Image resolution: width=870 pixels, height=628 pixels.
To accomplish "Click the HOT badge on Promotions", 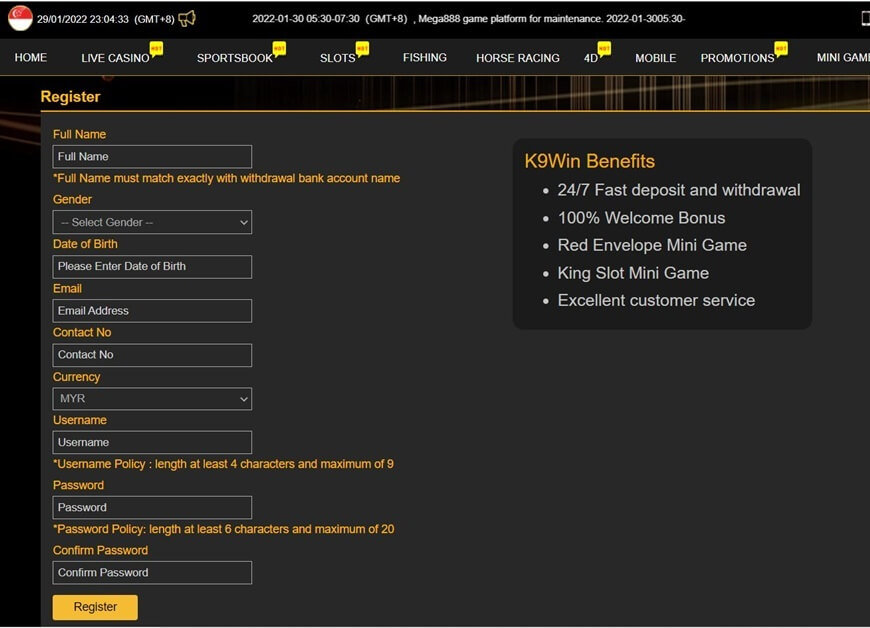I will (781, 49).
